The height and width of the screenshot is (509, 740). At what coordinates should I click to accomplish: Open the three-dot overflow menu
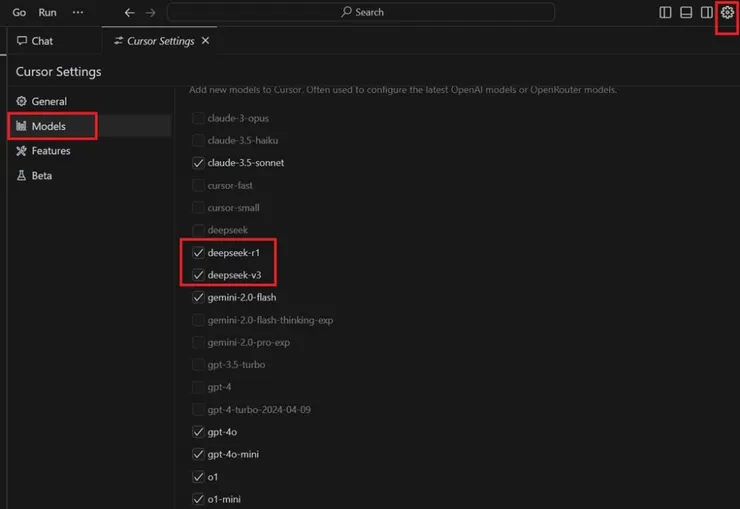78,12
